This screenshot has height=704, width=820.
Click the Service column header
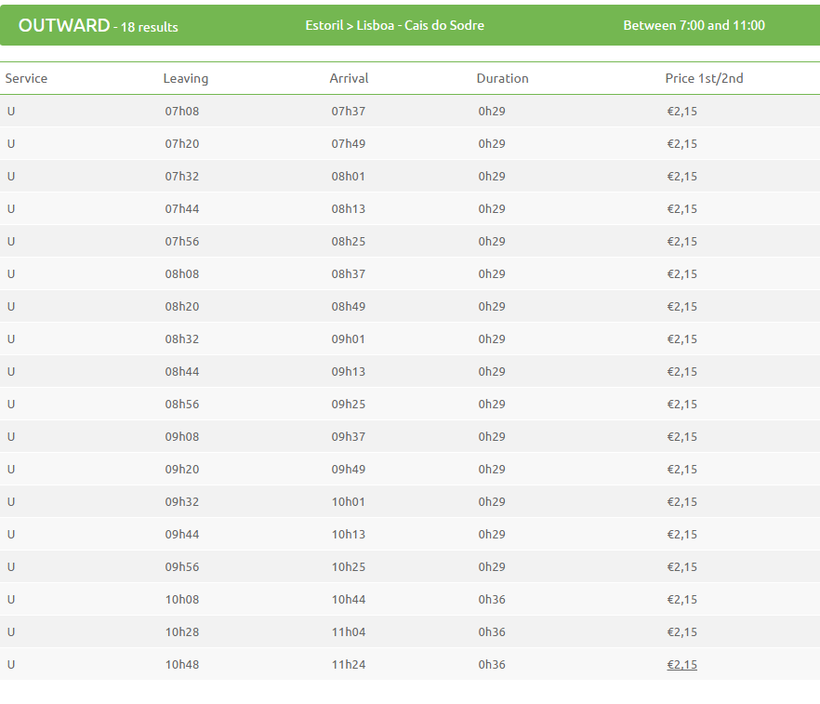26,78
